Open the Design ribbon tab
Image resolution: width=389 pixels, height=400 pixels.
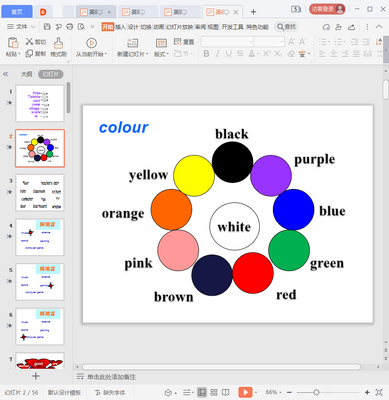(133, 27)
